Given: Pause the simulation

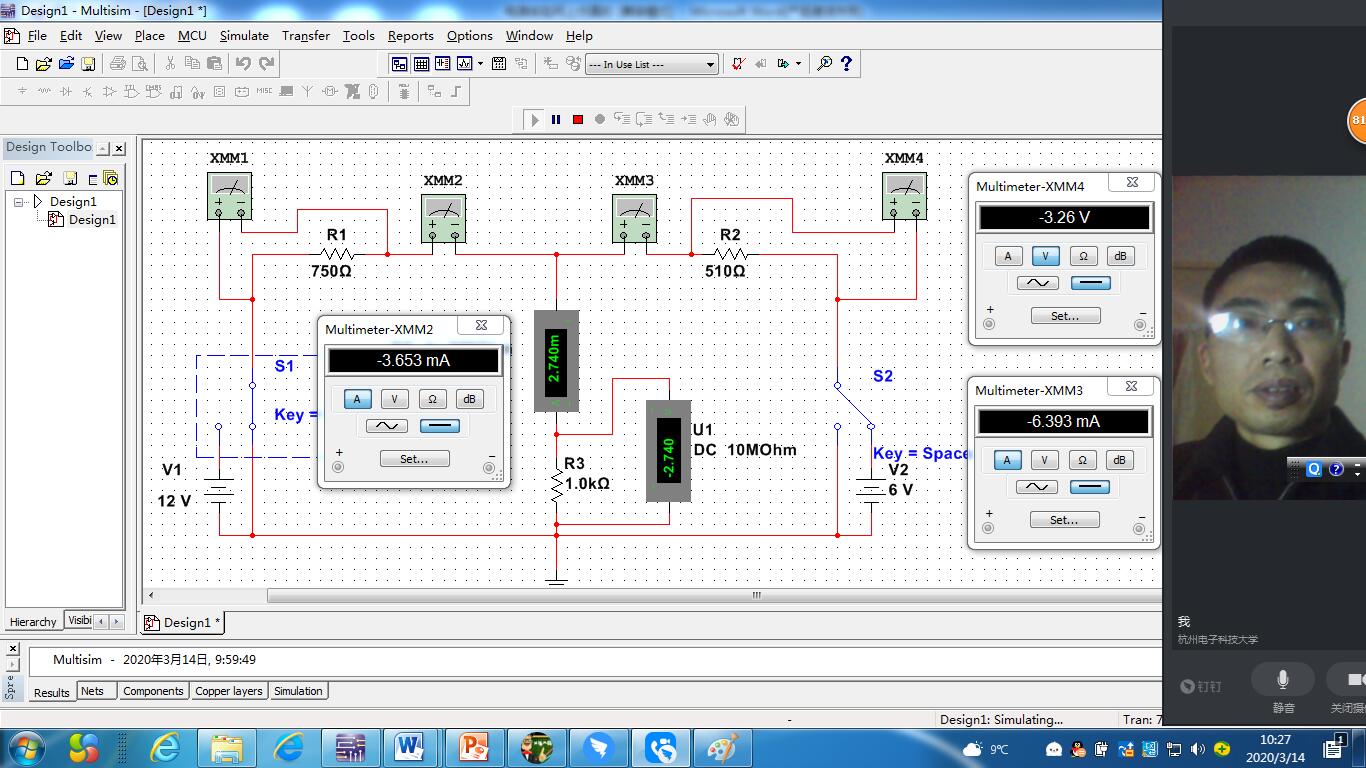Looking at the screenshot, I should pos(556,119).
